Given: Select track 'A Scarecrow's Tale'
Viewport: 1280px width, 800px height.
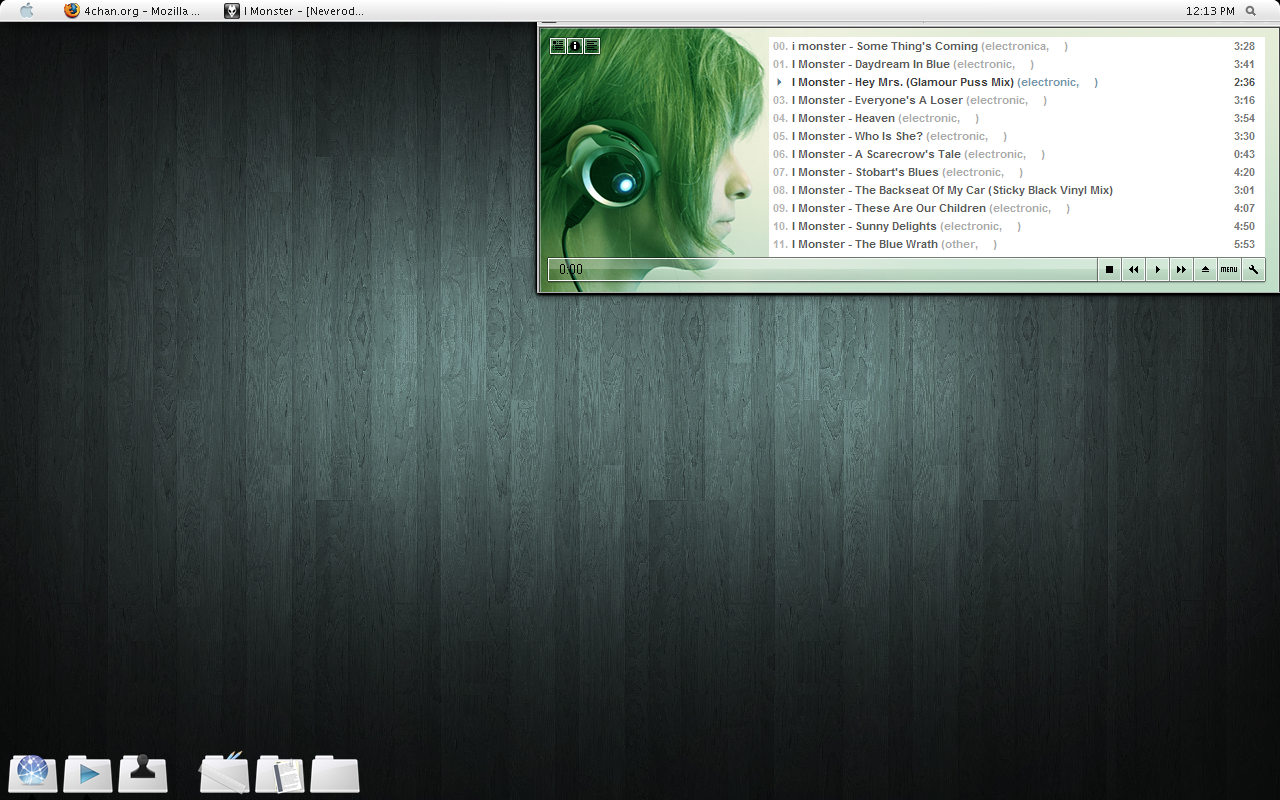Looking at the screenshot, I should coord(1016,154).
